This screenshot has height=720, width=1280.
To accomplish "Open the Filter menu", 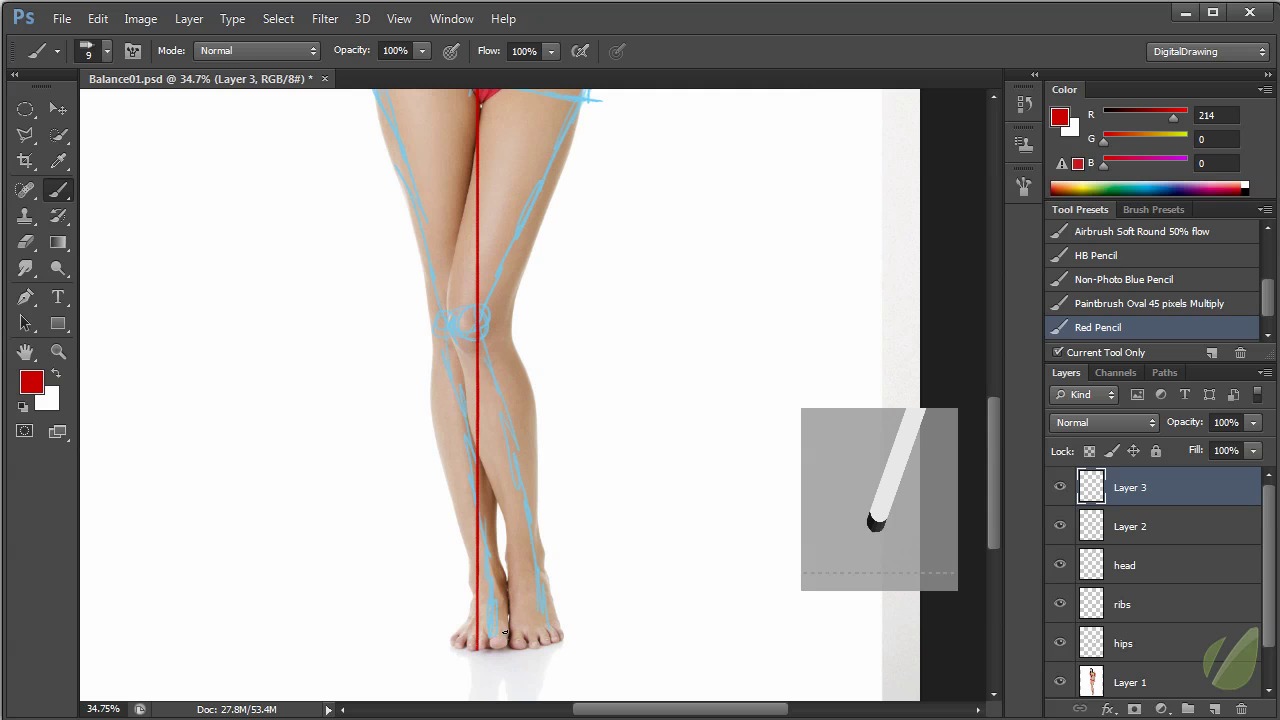I will 324,19.
